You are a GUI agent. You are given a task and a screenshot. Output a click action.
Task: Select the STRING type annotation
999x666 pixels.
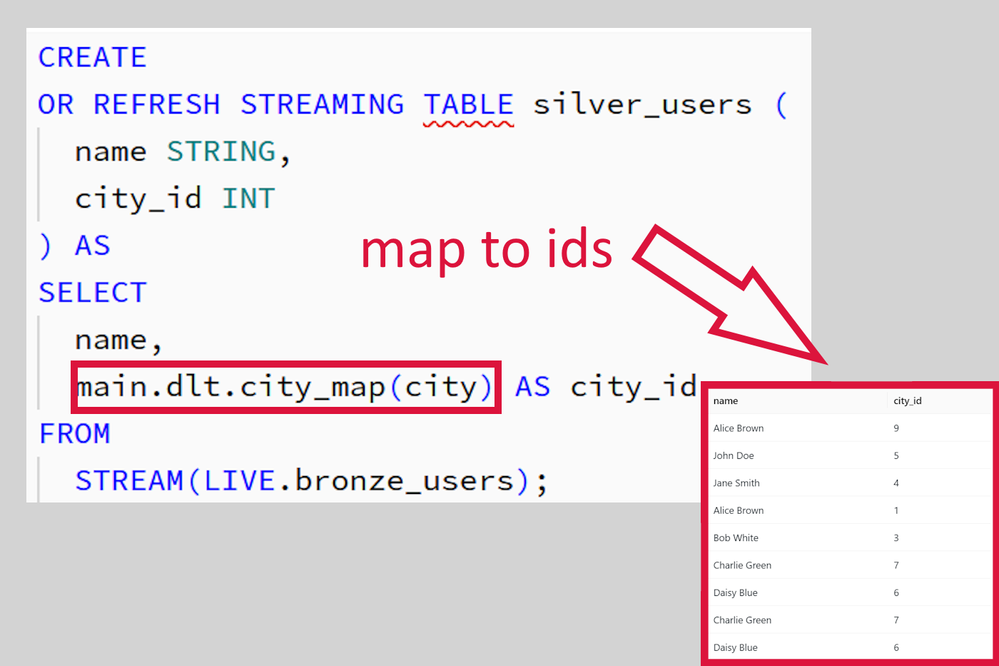pos(222,151)
